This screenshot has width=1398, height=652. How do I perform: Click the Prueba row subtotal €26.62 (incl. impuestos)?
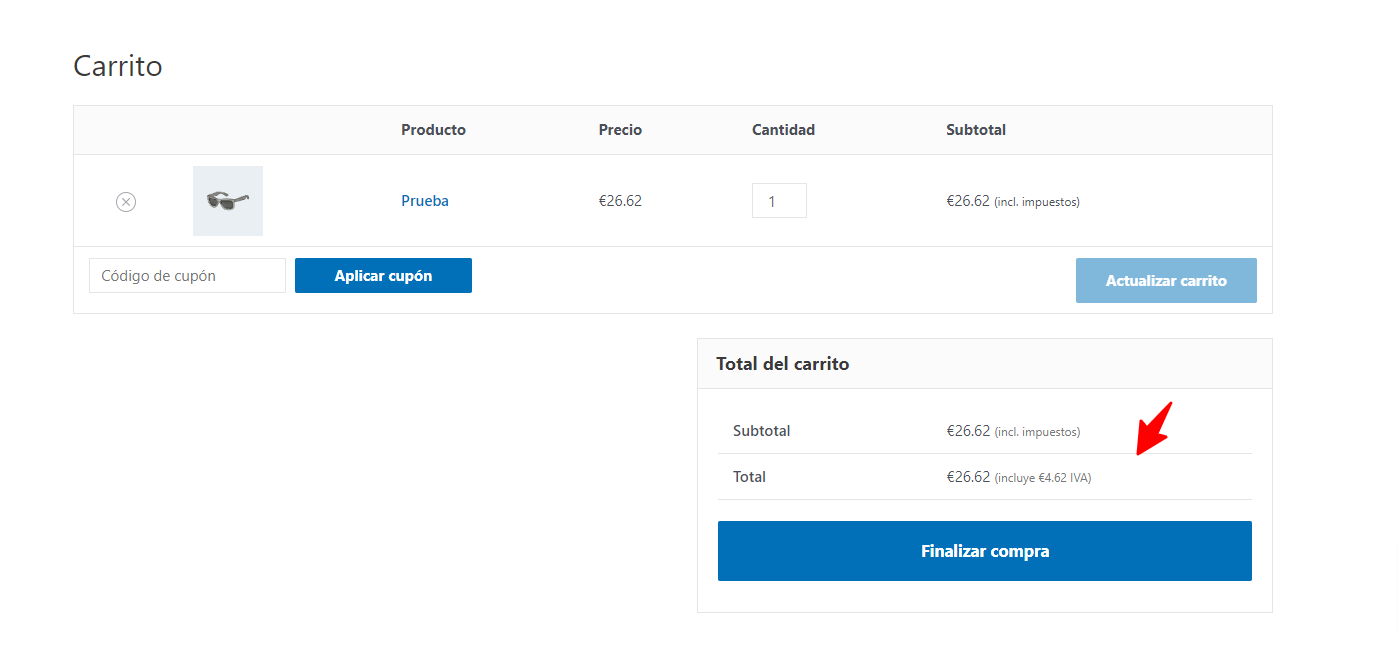click(1013, 201)
